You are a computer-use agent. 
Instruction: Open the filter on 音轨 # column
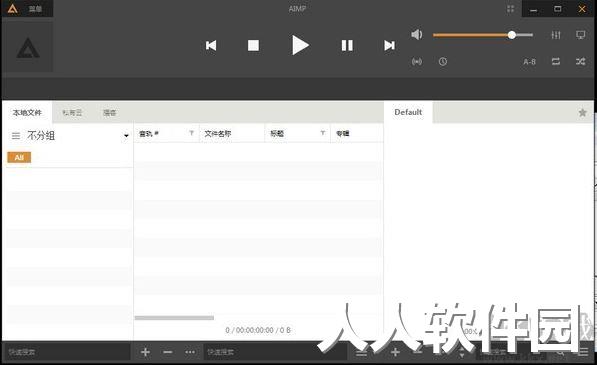click(x=192, y=133)
